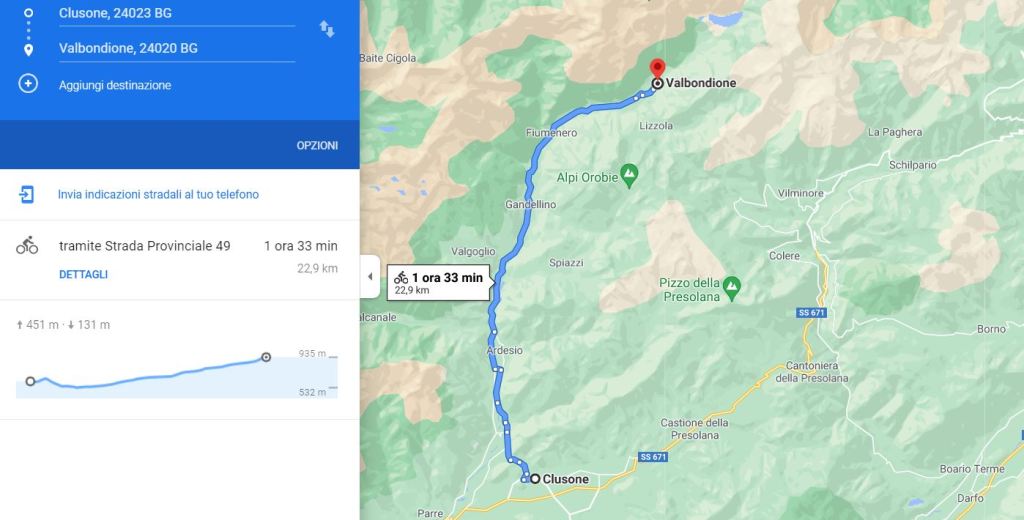The height and width of the screenshot is (520, 1024).
Task: Select the Strada Provinciale 49 route entry
Action: 180,259
